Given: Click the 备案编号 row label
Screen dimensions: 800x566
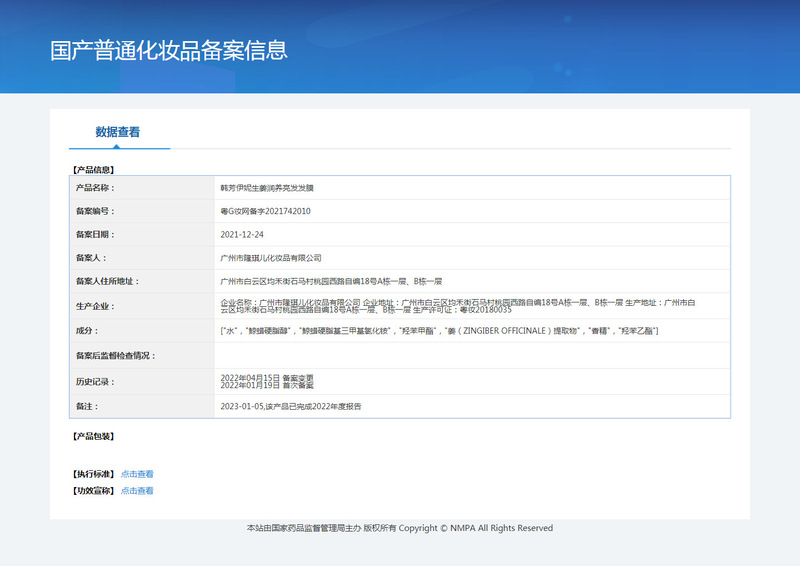Looking at the screenshot, I should (x=95, y=211).
